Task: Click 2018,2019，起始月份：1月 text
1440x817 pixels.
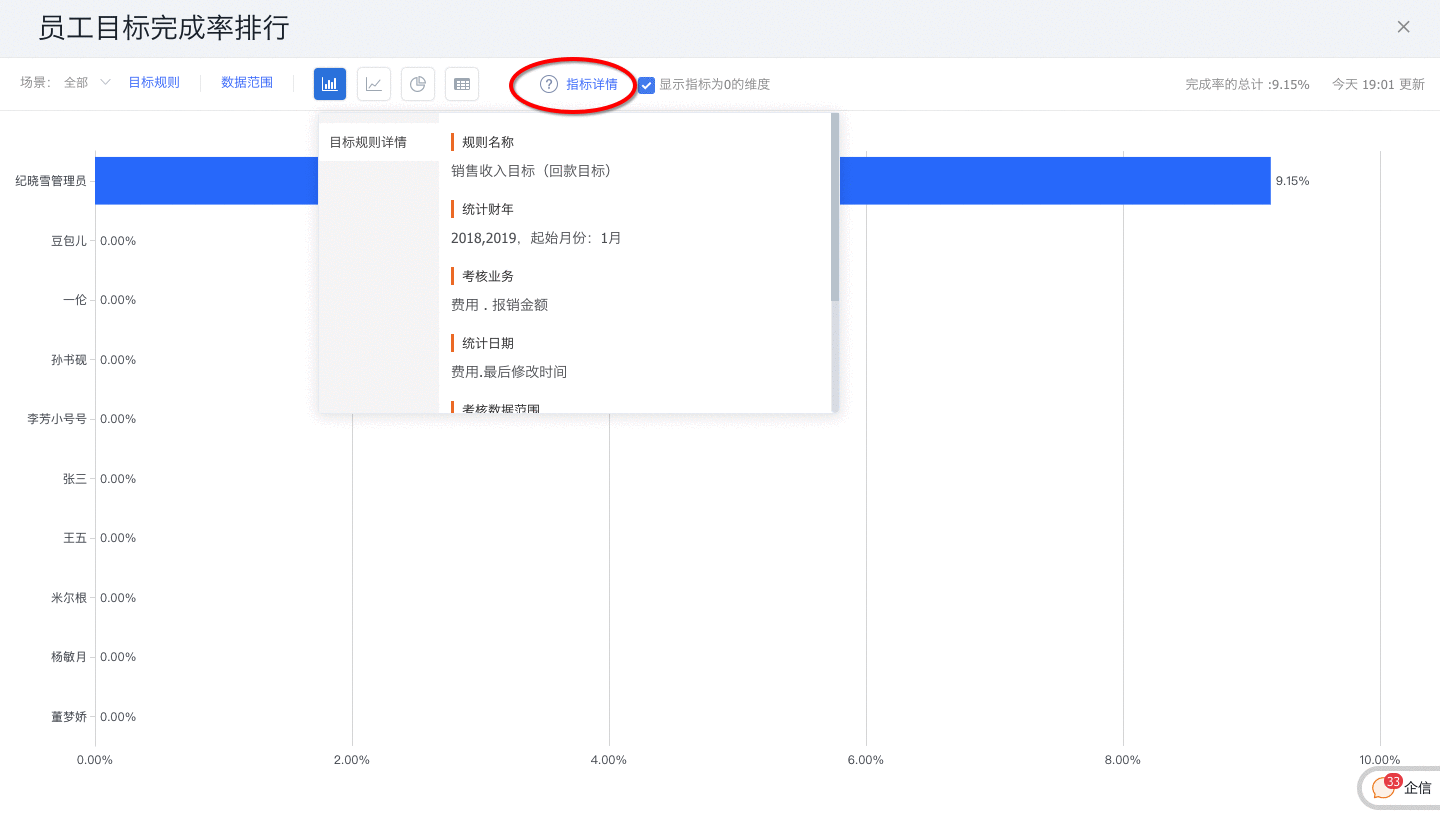Action: 536,238
